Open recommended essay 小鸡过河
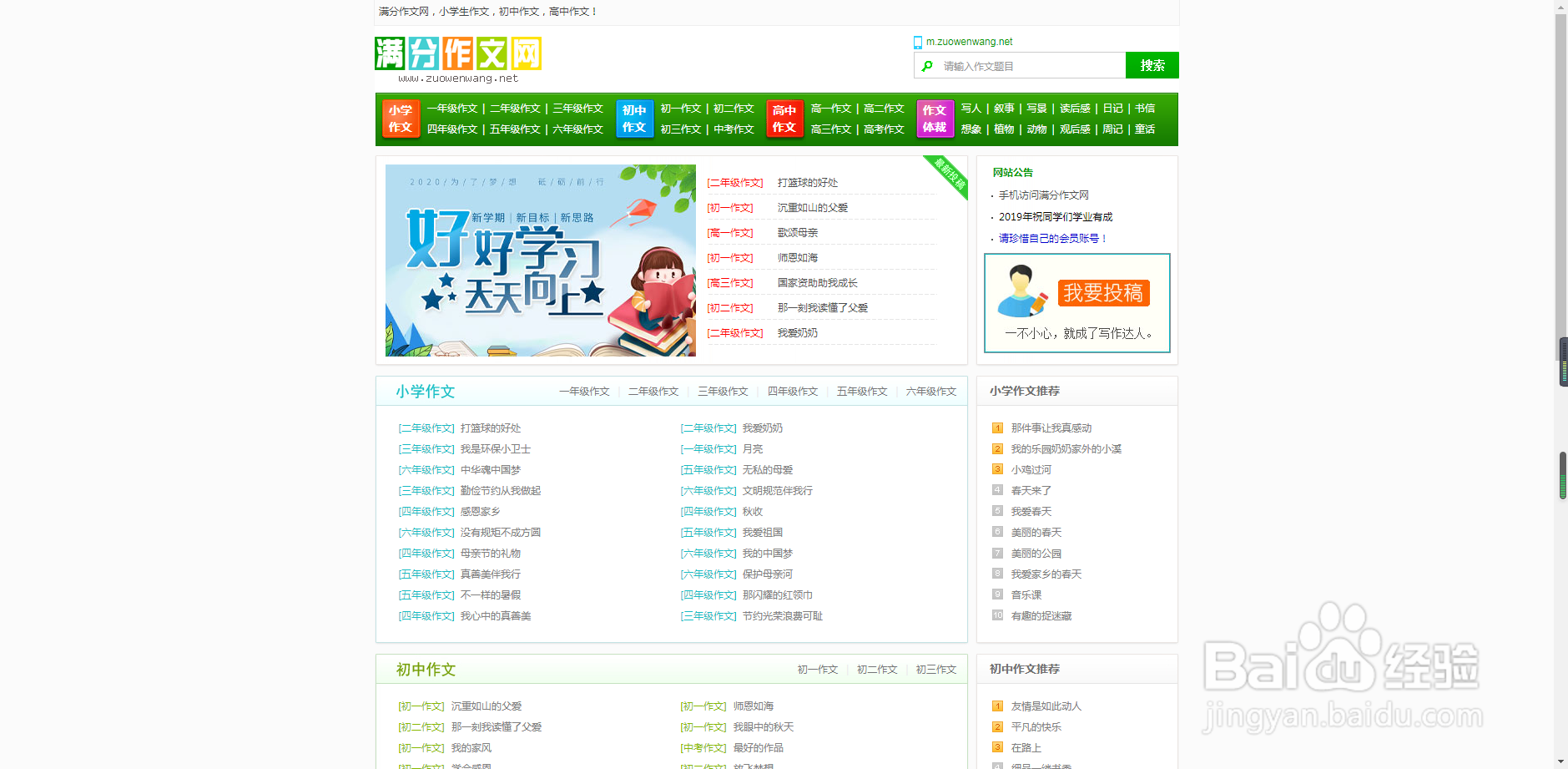Screen dimensions: 1568x769 tap(1031, 469)
